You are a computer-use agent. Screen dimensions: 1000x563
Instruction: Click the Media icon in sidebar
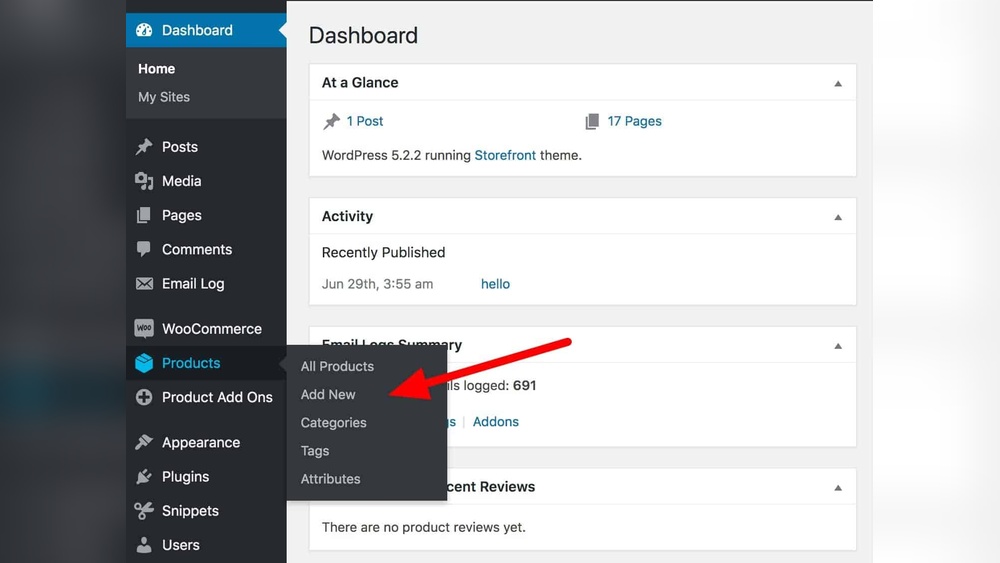(144, 181)
